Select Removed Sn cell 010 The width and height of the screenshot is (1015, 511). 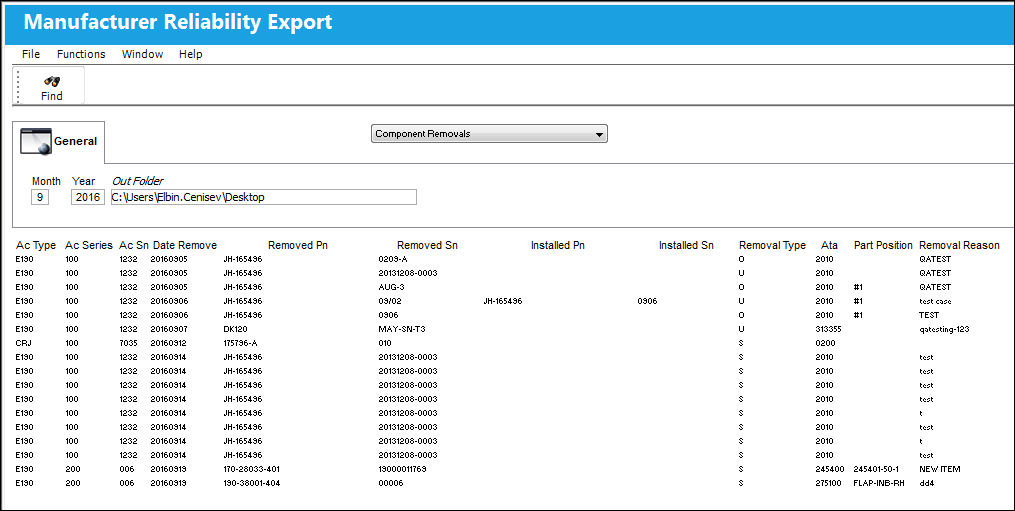pyautogui.click(x=385, y=343)
